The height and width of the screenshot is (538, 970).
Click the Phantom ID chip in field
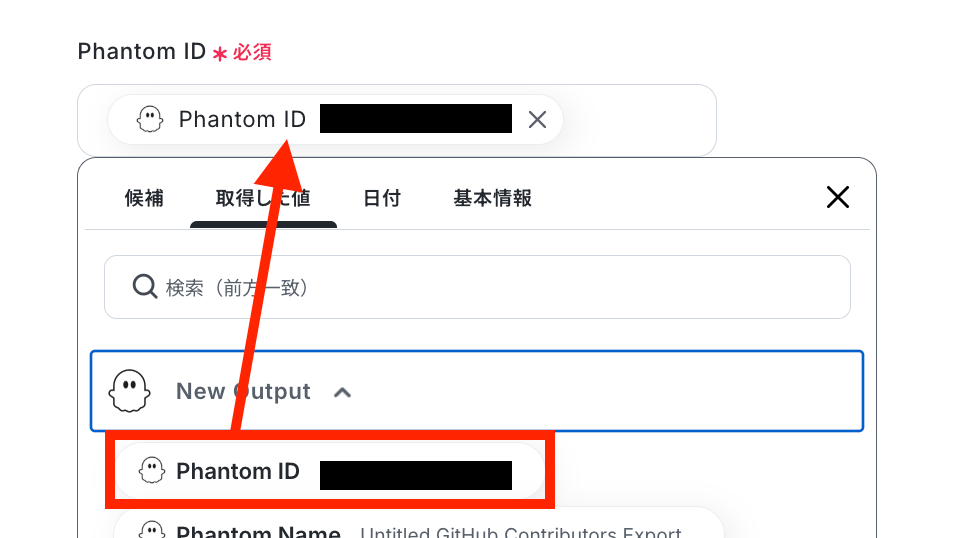point(335,119)
